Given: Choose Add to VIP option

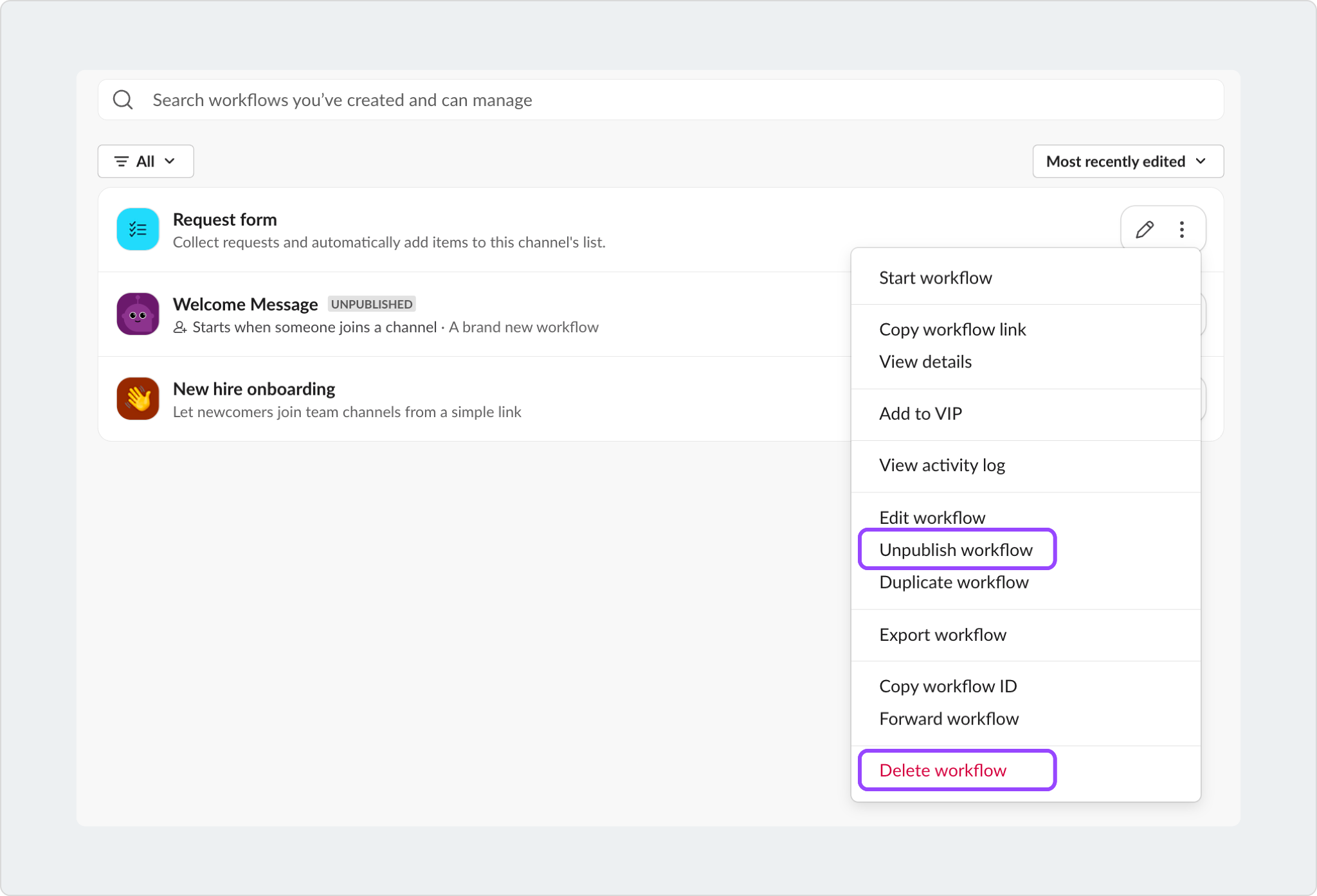Looking at the screenshot, I should tap(920, 413).
